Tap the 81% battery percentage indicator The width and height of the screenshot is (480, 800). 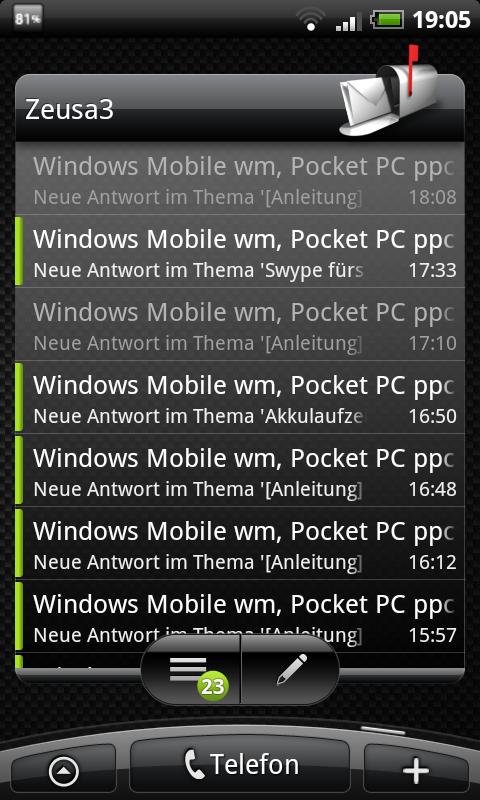tap(28, 19)
